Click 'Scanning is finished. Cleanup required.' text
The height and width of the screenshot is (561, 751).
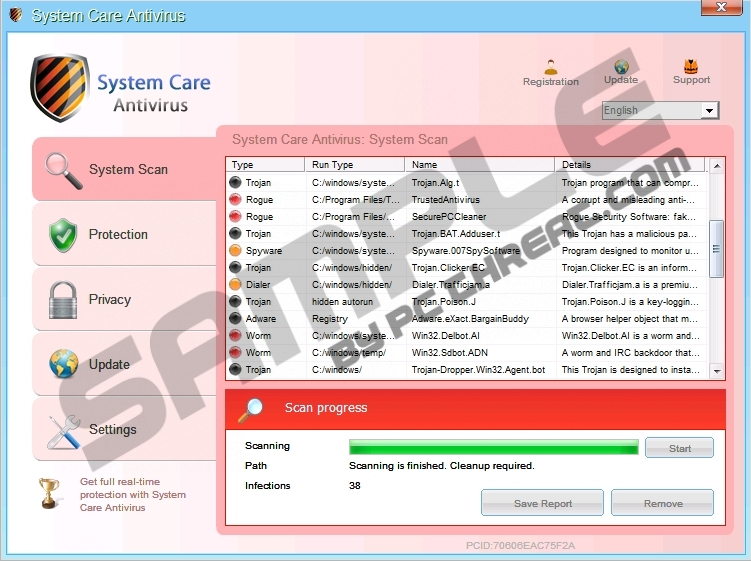click(x=442, y=466)
